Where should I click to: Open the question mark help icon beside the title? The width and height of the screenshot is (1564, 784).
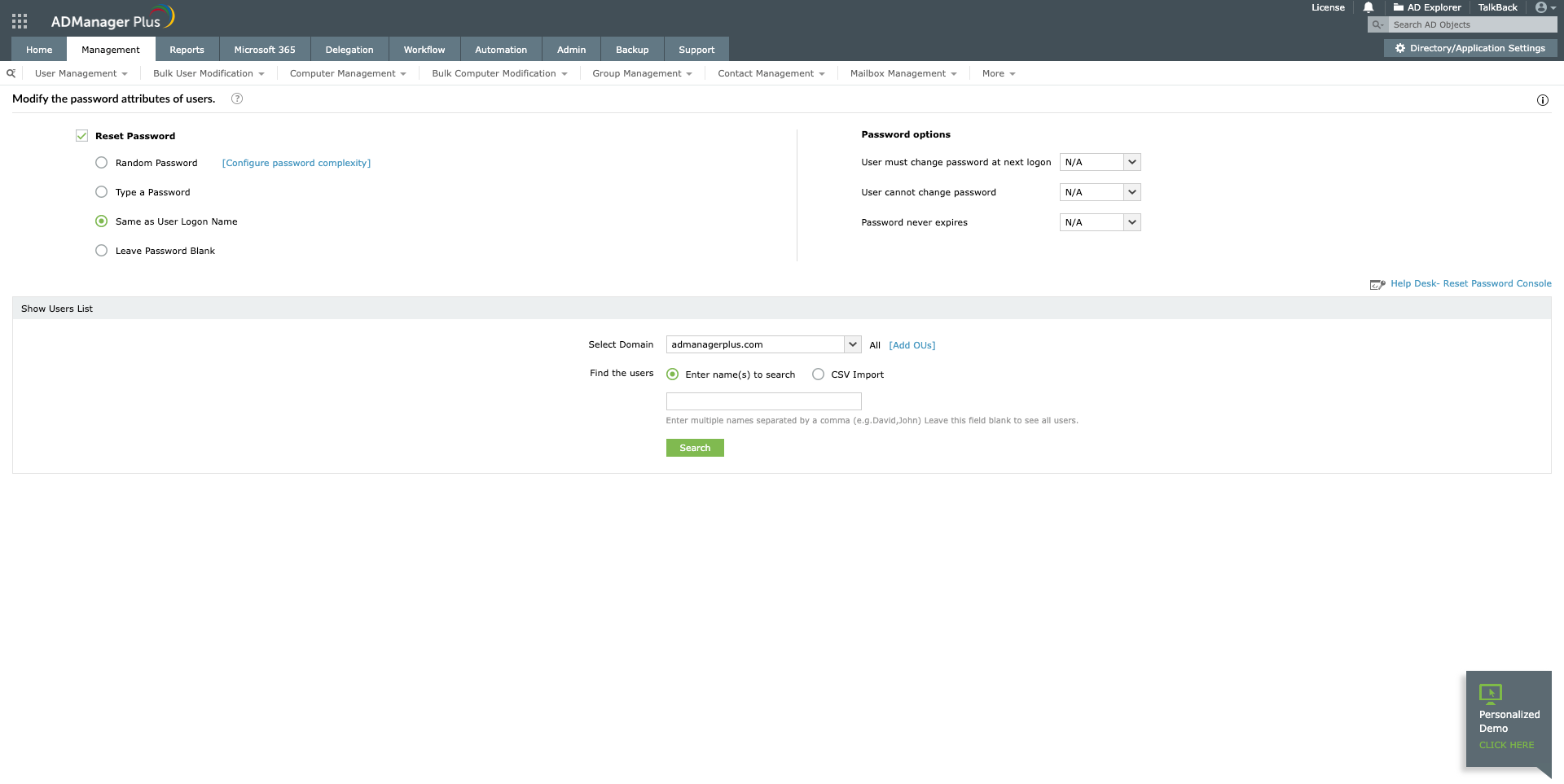coord(237,99)
